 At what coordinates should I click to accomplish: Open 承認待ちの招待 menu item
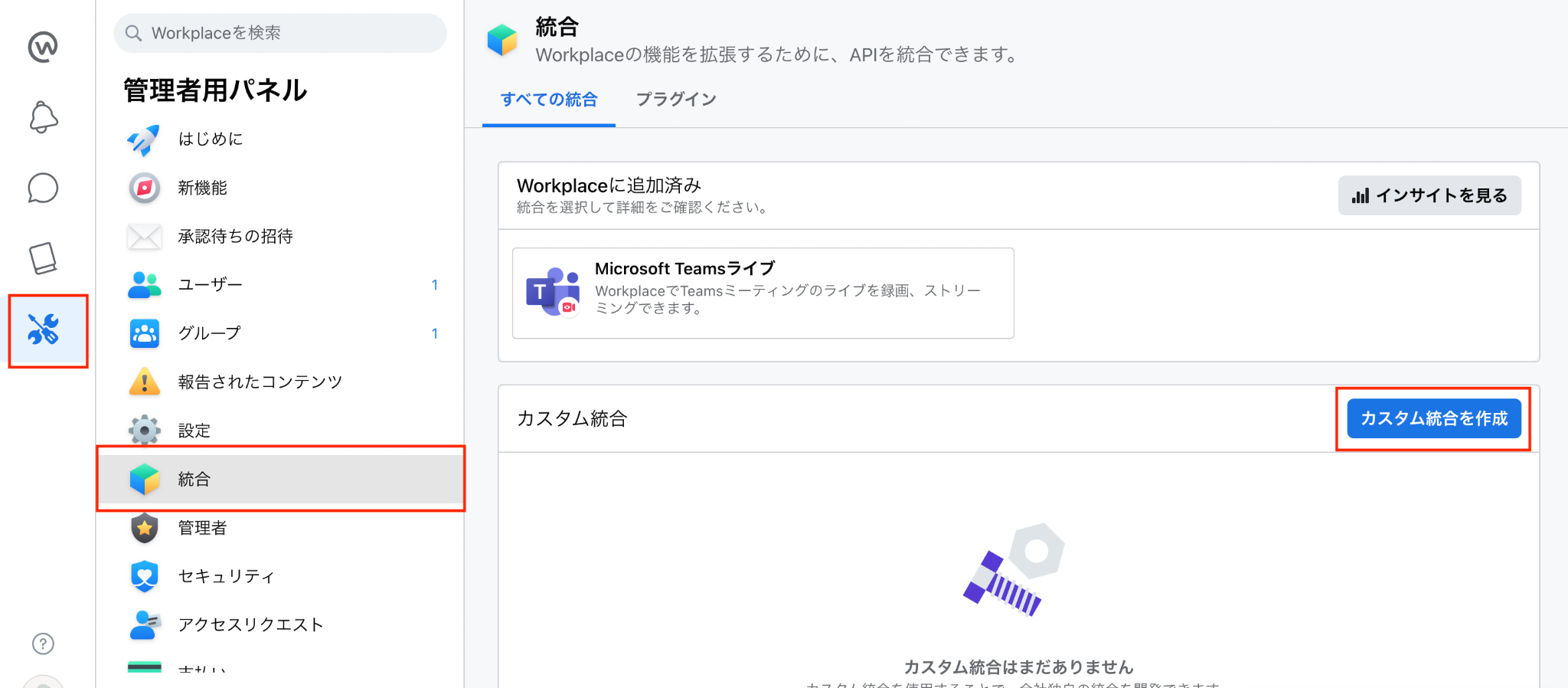pyautogui.click(x=280, y=236)
